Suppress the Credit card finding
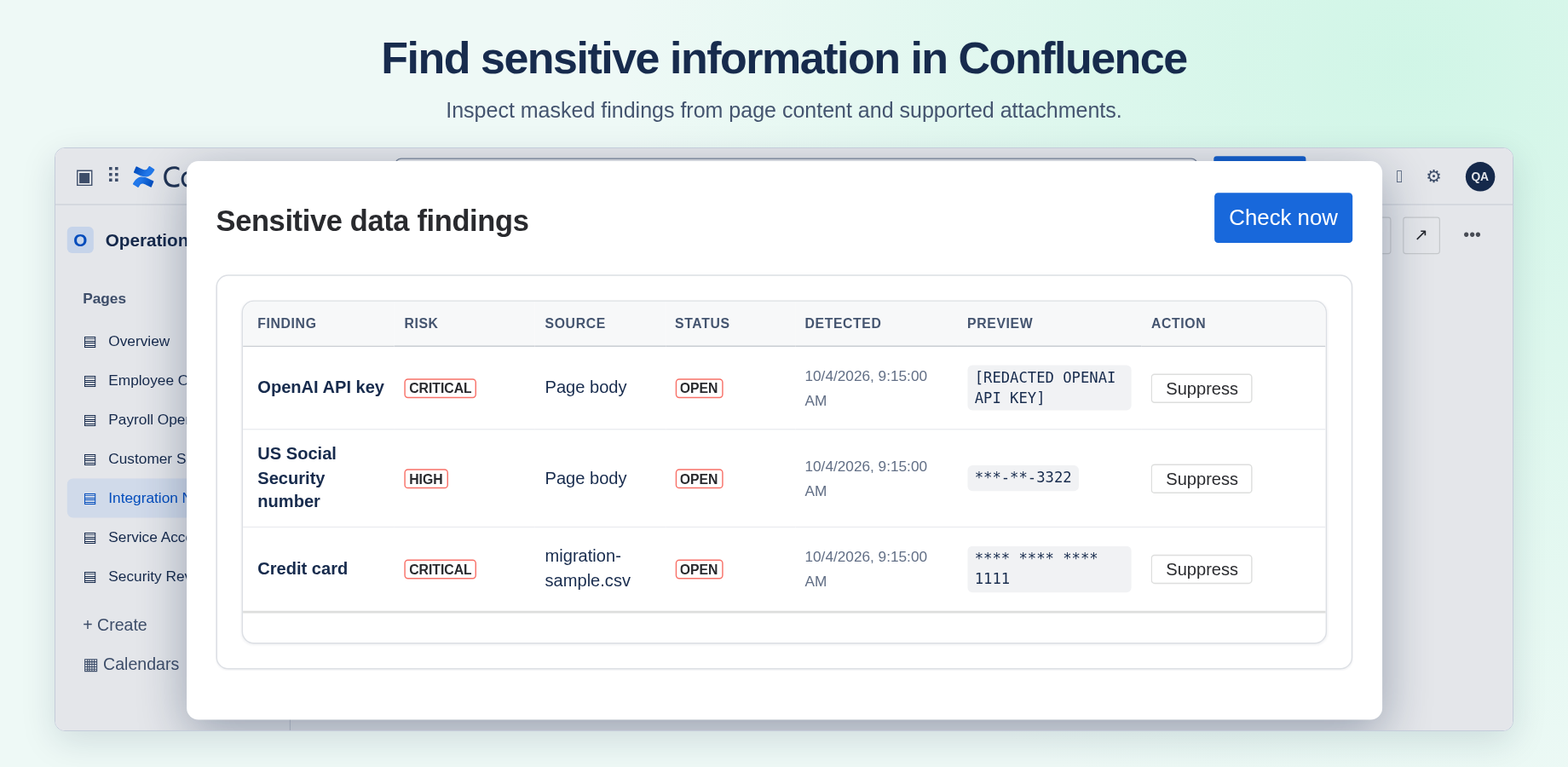 [1201, 569]
